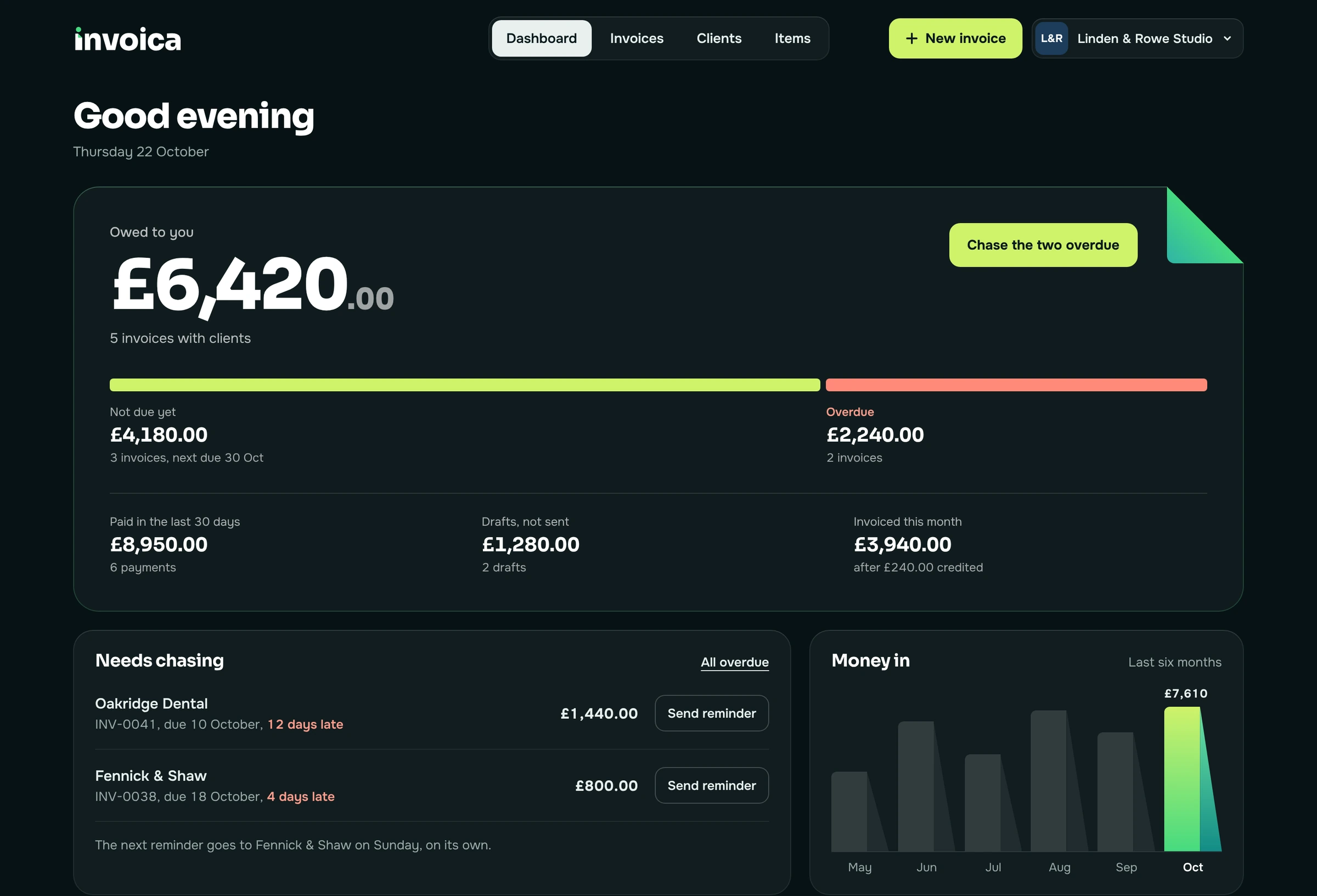Image resolution: width=1317 pixels, height=896 pixels.
Task: Click the red Overdue progress bar
Action: tap(1016, 385)
